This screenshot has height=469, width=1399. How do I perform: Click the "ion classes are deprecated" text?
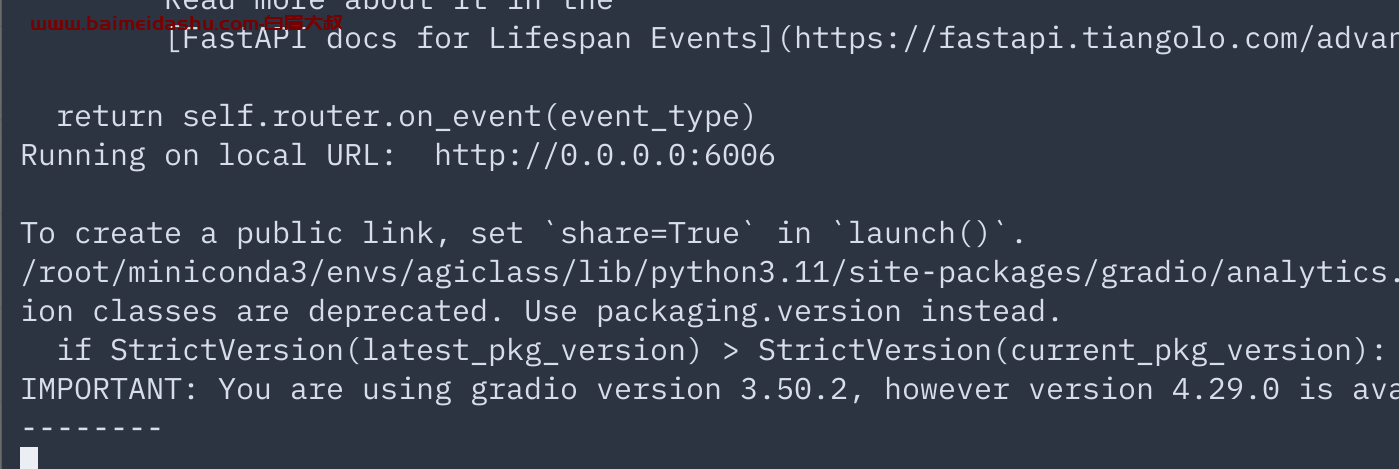pos(254,311)
